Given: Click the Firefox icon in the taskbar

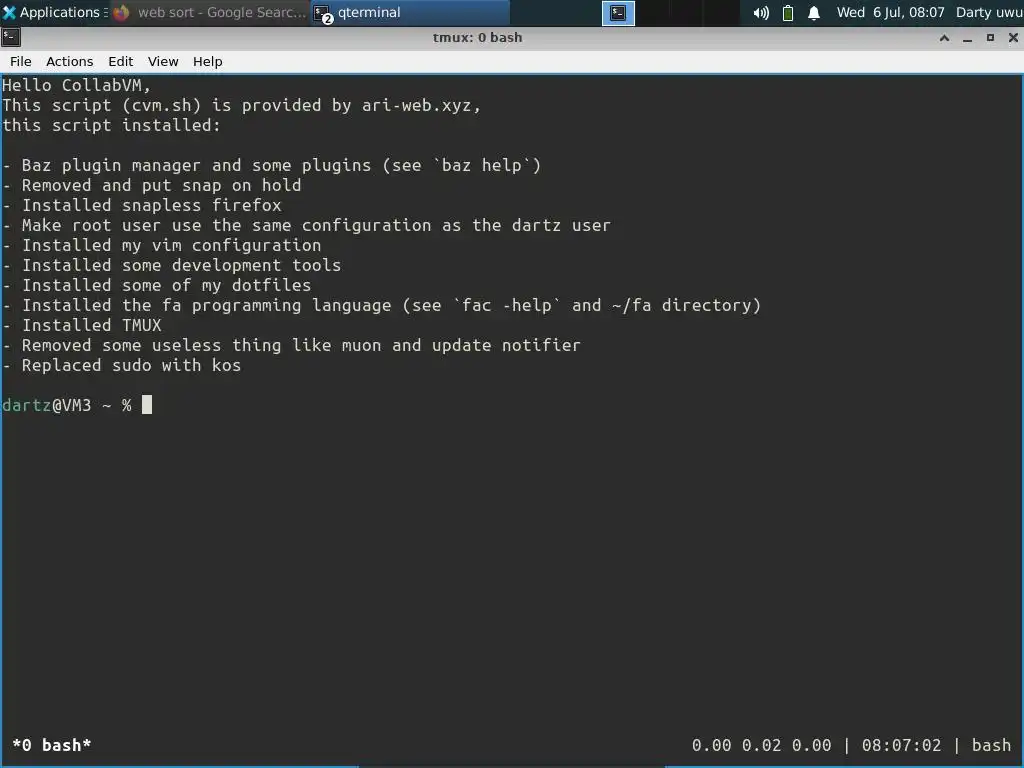Looking at the screenshot, I should (x=121, y=12).
